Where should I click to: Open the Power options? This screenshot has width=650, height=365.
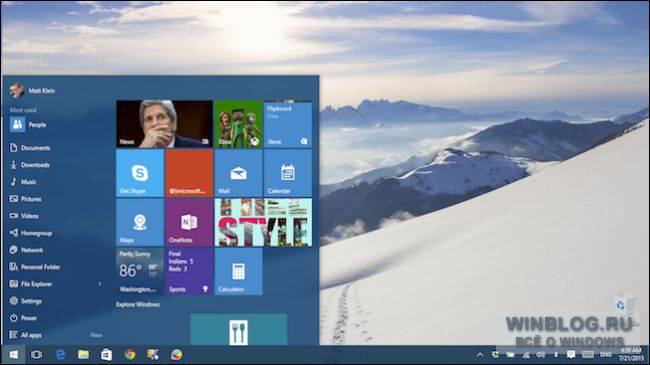(x=23, y=318)
